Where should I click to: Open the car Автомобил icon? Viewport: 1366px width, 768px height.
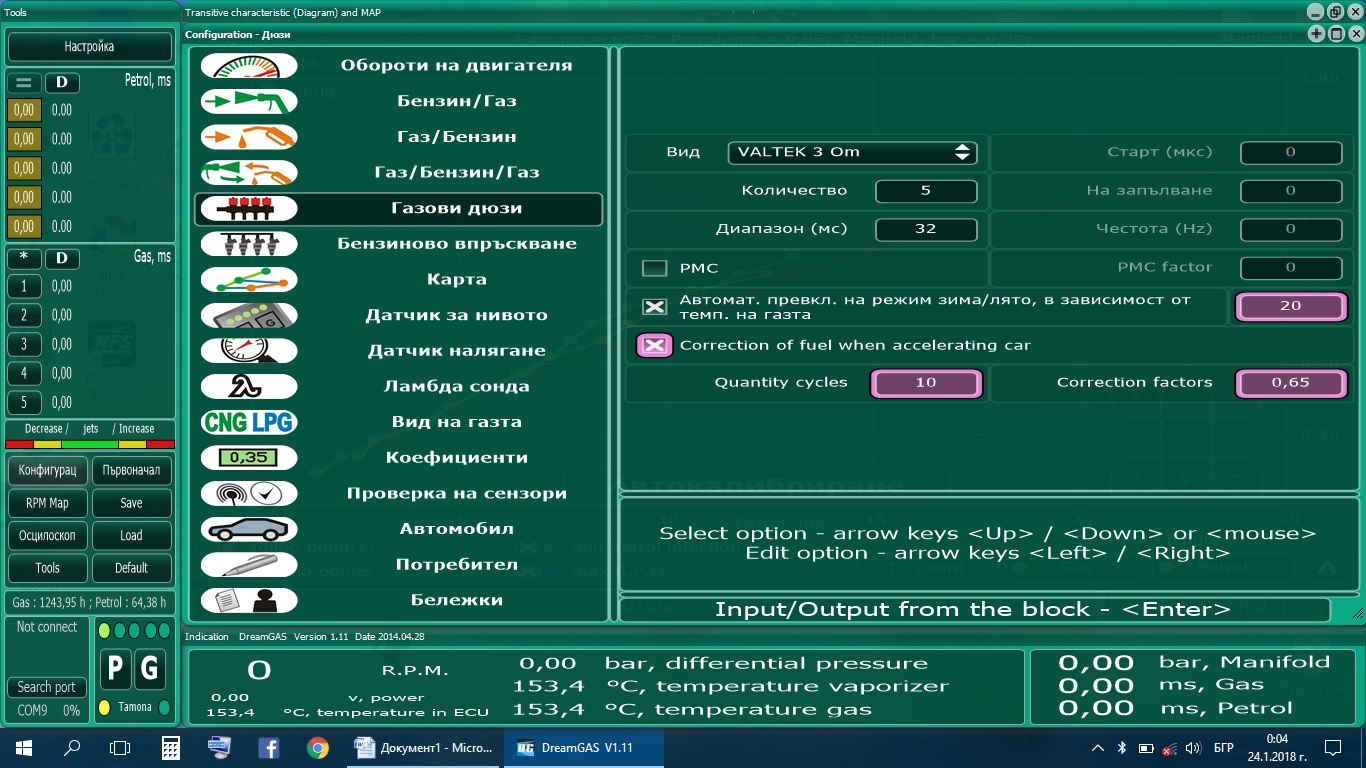[x=249, y=529]
